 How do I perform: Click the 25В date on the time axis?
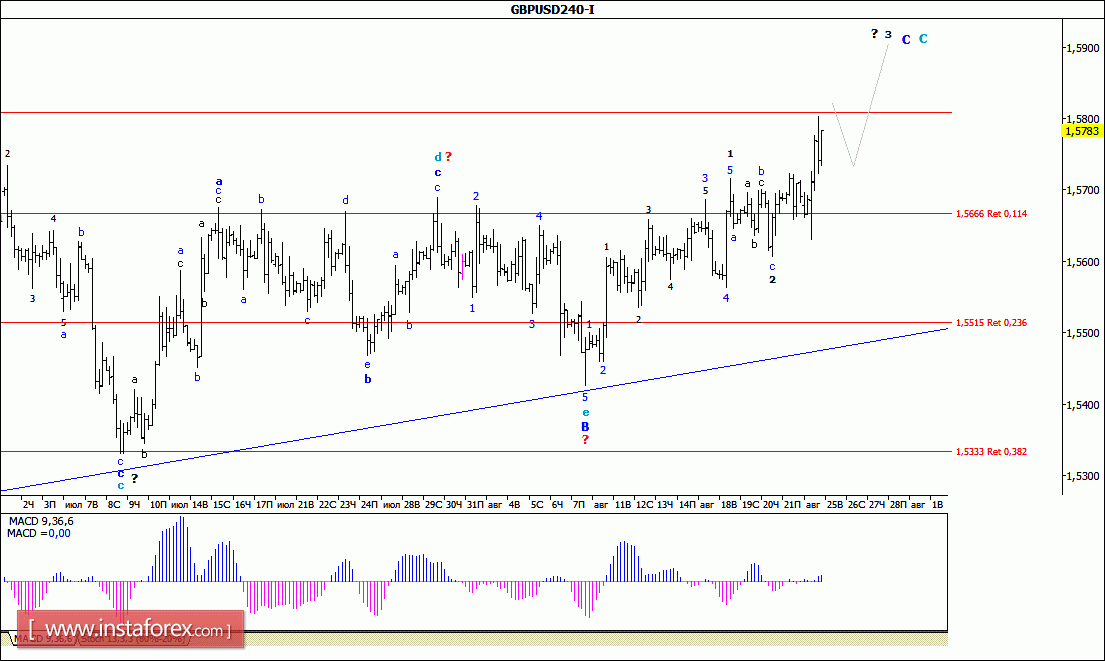(x=834, y=505)
